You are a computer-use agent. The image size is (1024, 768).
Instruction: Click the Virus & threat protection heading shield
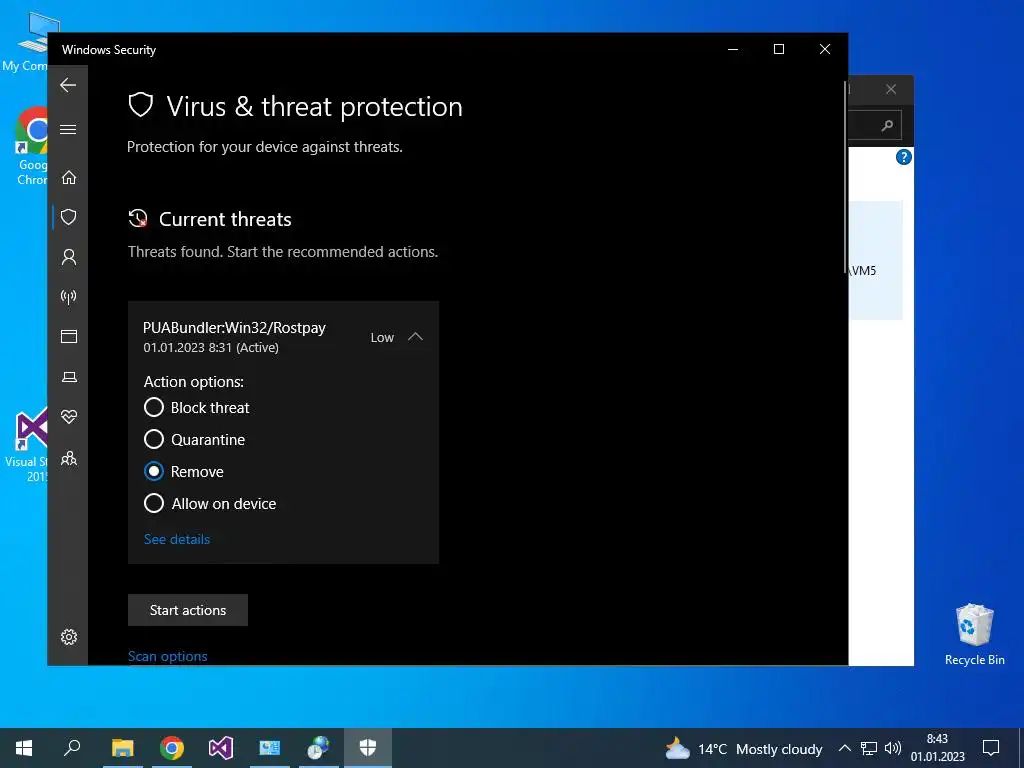coord(140,105)
